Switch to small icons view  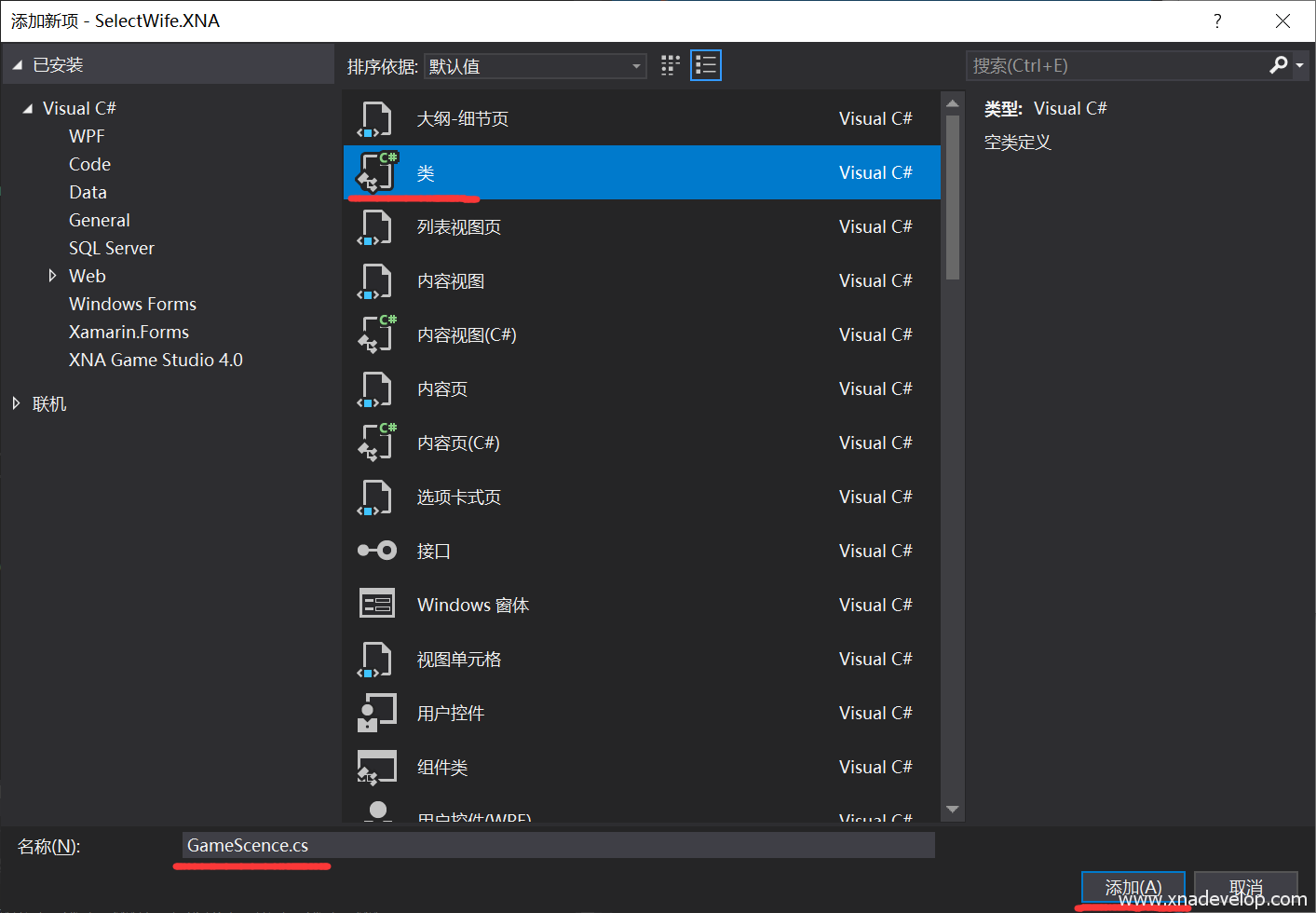[x=670, y=65]
